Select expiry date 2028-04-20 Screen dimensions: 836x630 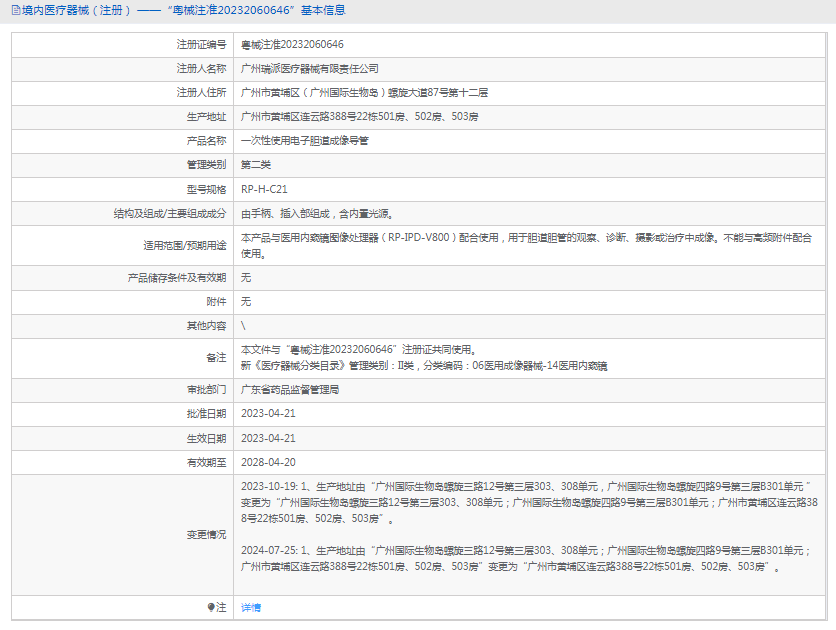click(268, 463)
